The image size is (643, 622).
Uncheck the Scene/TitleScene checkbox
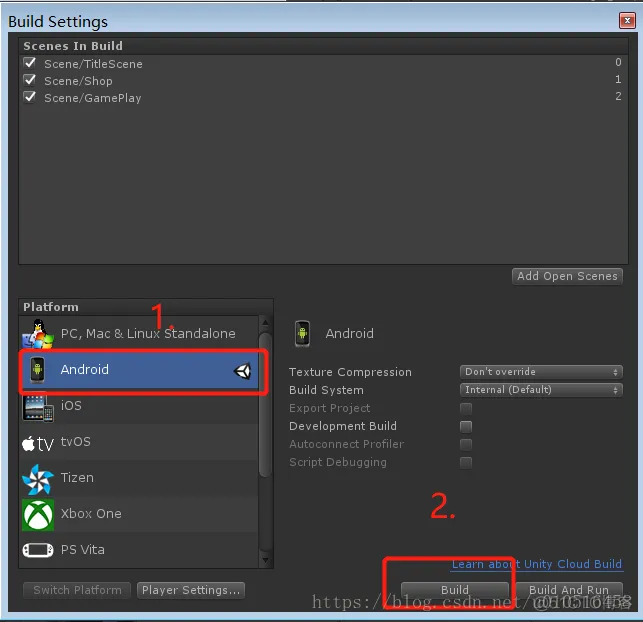(x=30, y=63)
